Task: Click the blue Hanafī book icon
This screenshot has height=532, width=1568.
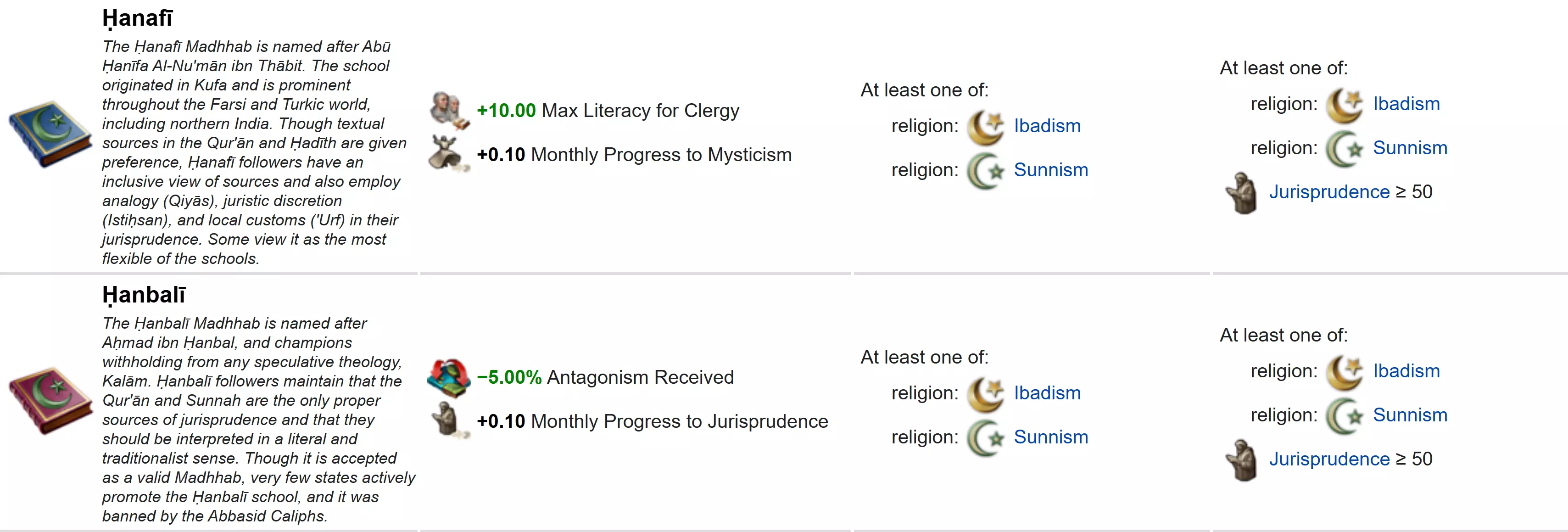Action: pyautogui.click(x=50, y=134)
